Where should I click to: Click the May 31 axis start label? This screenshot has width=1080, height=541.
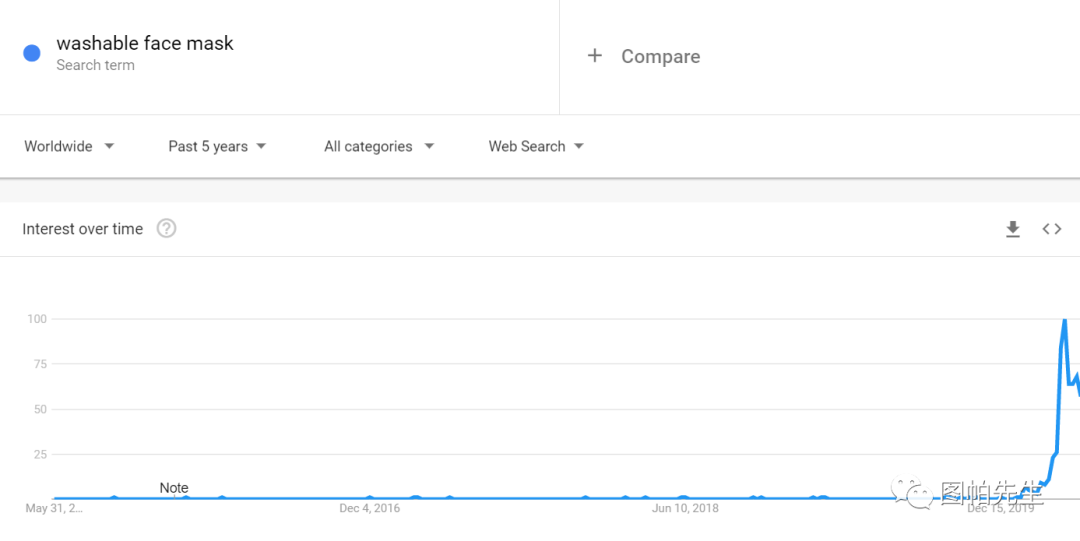[54, 509]
